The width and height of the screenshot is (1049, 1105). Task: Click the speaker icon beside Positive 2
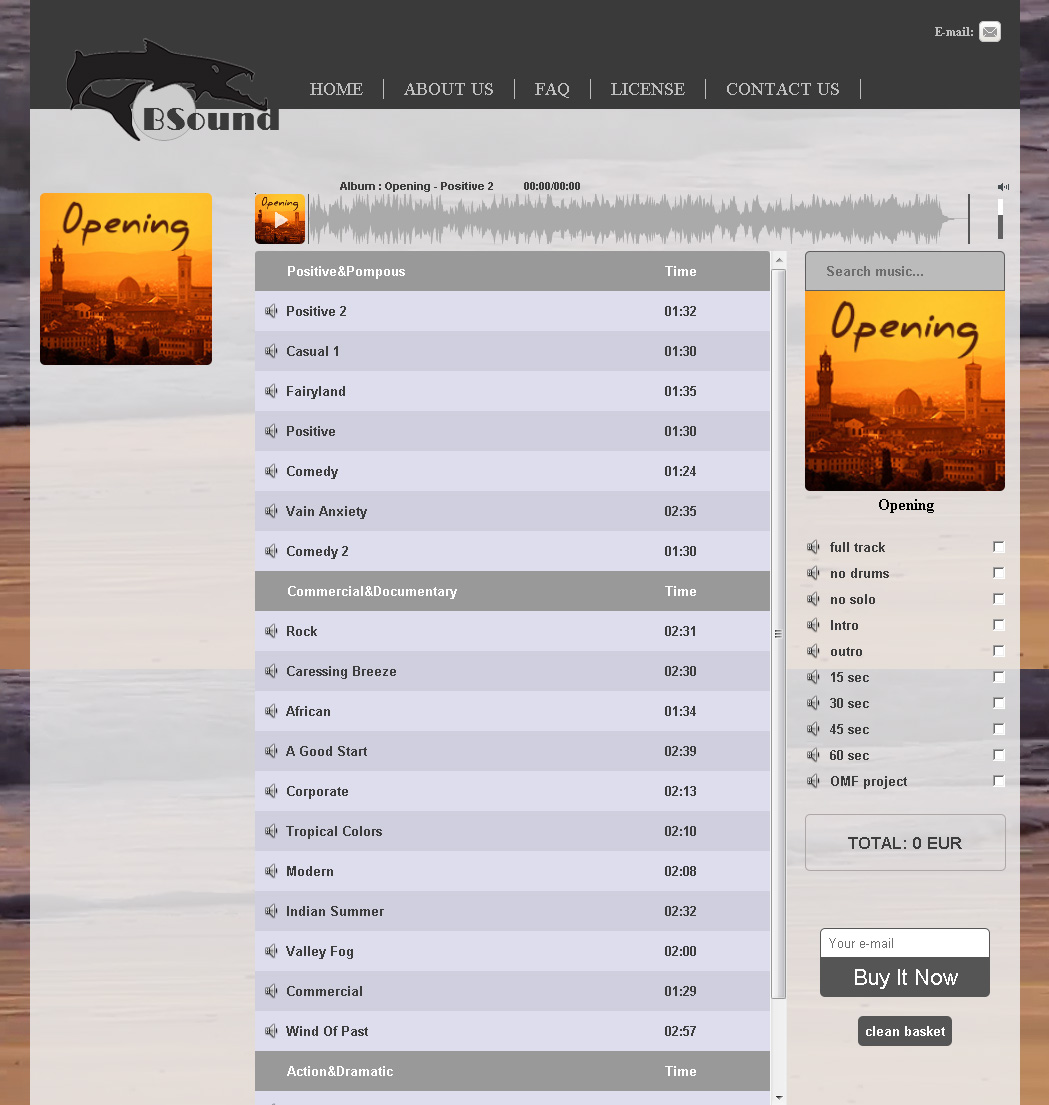[x=270, y=311]
